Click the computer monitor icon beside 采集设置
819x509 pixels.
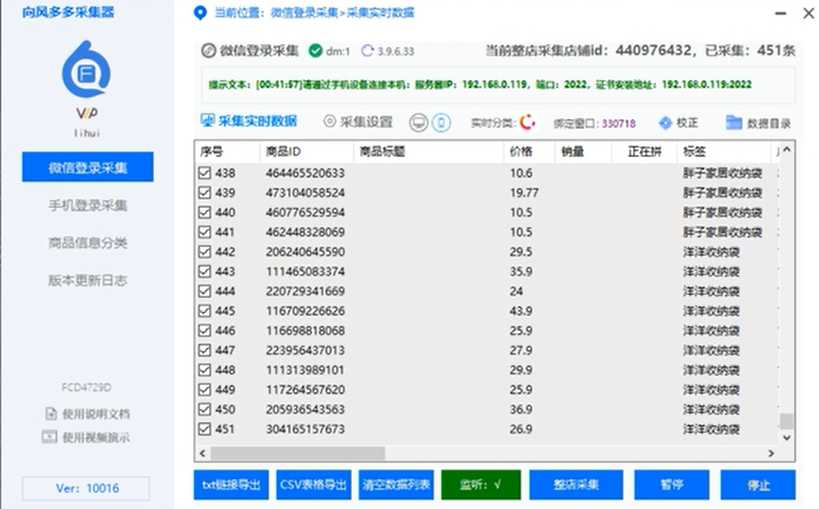tap(418, 123)
